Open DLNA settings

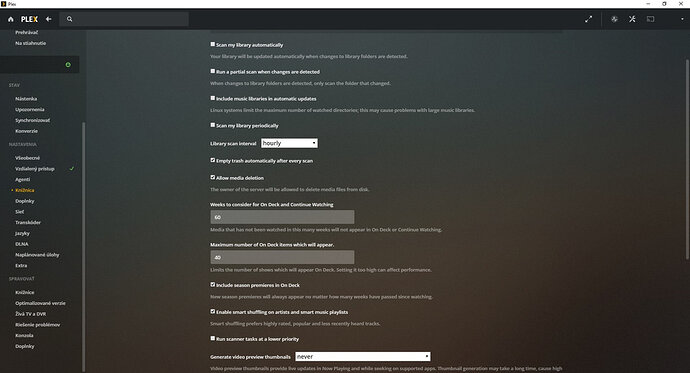pos(22,244)
